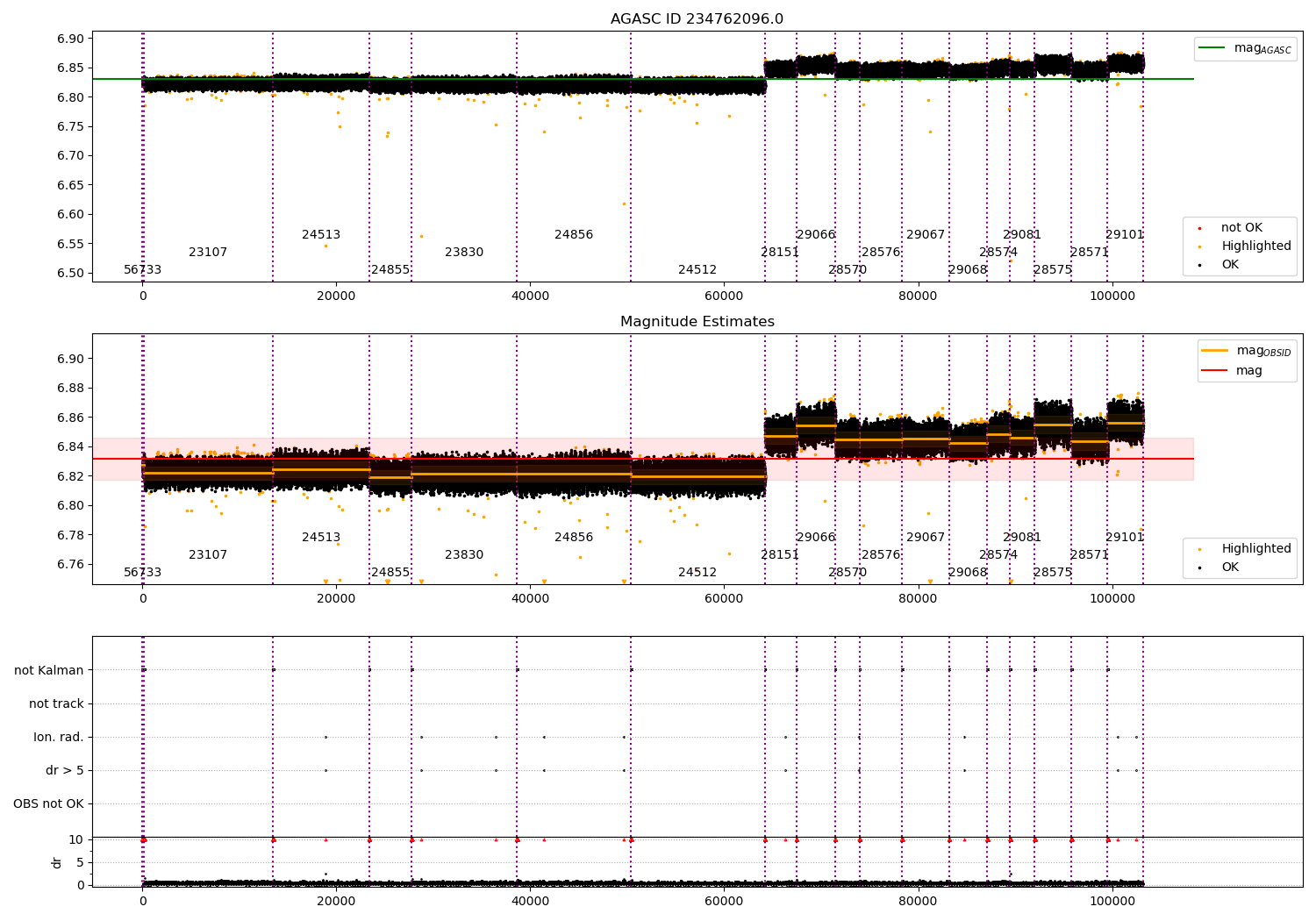
Task: Click obsid label 24512 in Magnitude Estimates plot
Action: click(697, 573)
